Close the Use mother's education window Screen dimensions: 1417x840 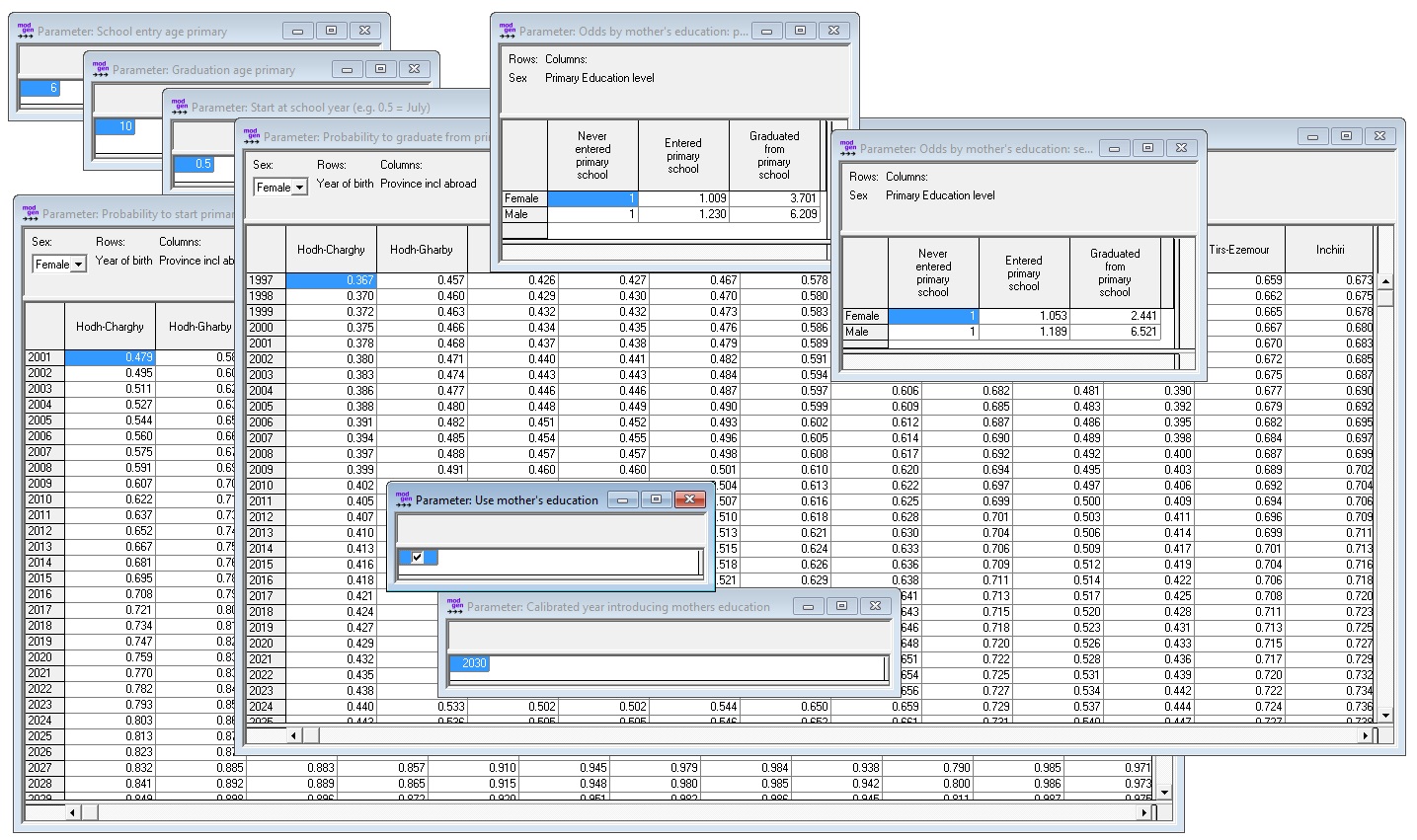tap(689, 499)
